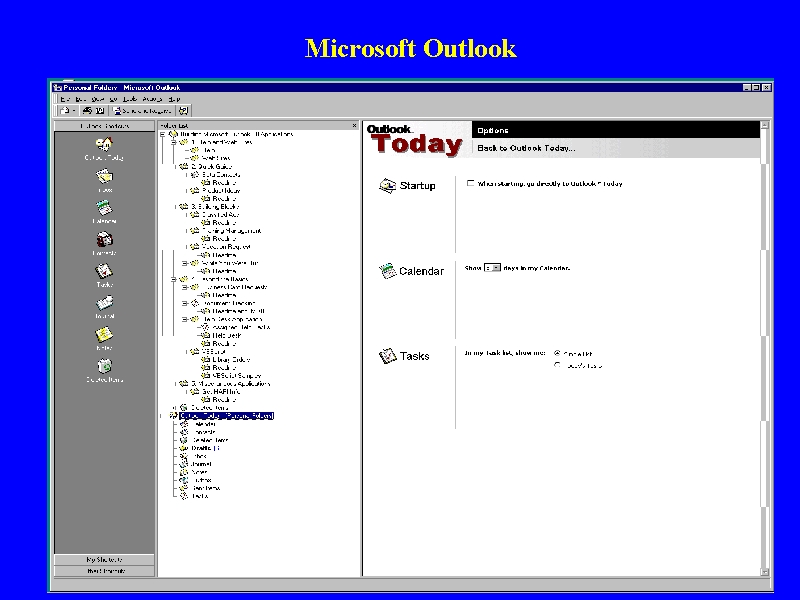Select "Assigned Help Tasks" folder in tree
Screen dimensions: 800x600
241,327
